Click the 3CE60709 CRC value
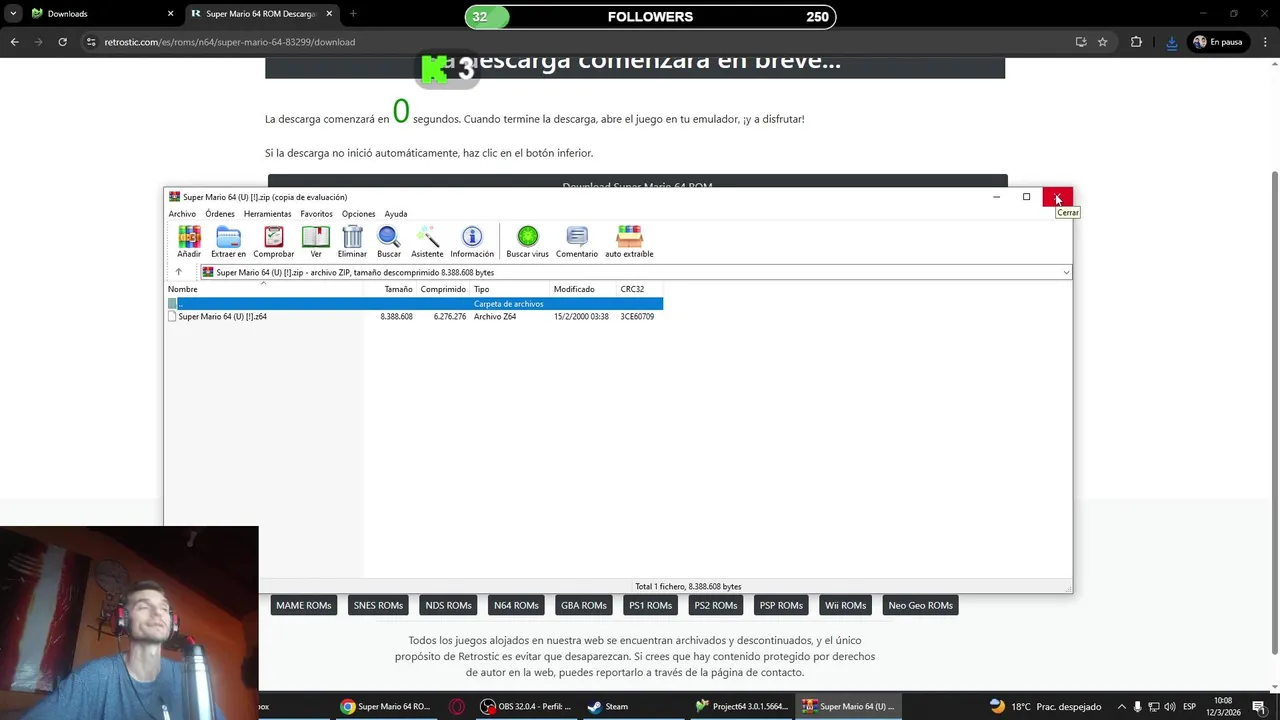 (x=637, y=316)
